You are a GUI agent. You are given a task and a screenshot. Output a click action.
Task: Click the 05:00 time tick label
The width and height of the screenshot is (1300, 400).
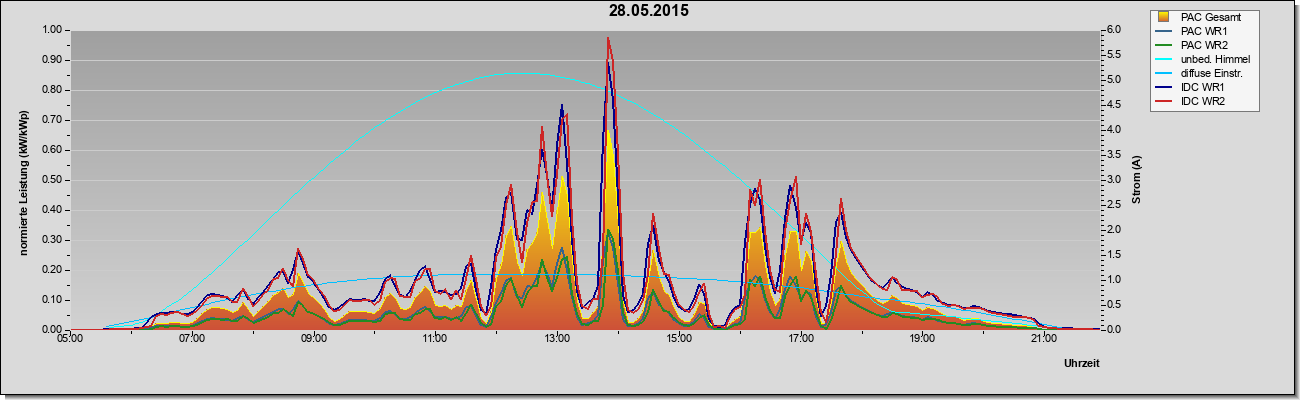click(x=70, y=340)
